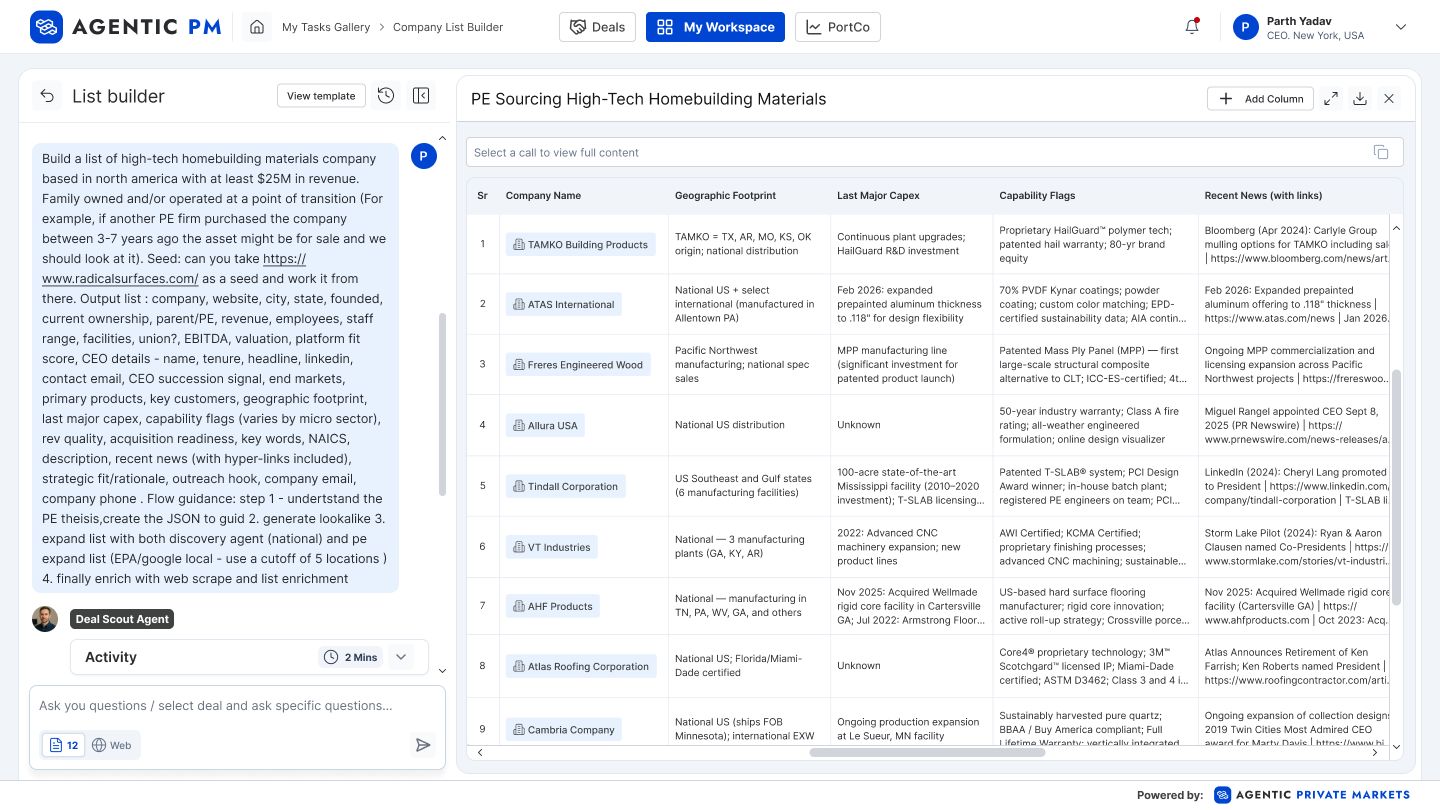The width and height of the screenshot is (1440, 810).
Task: Click the Add Column button
Action: point(1260,99)
